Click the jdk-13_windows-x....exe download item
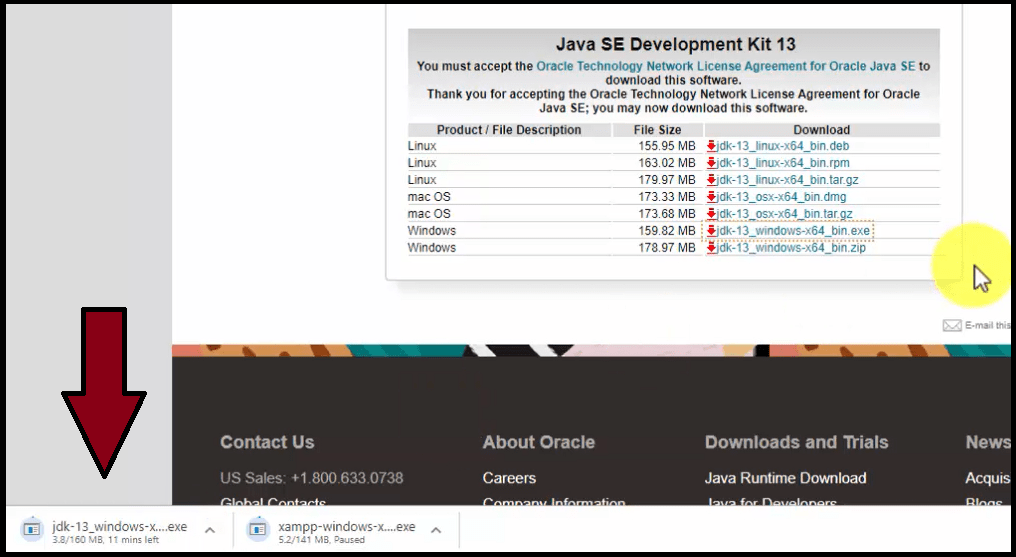This screenshot has width=1016, height=557. pyautogui.click(x=120, y=531)
